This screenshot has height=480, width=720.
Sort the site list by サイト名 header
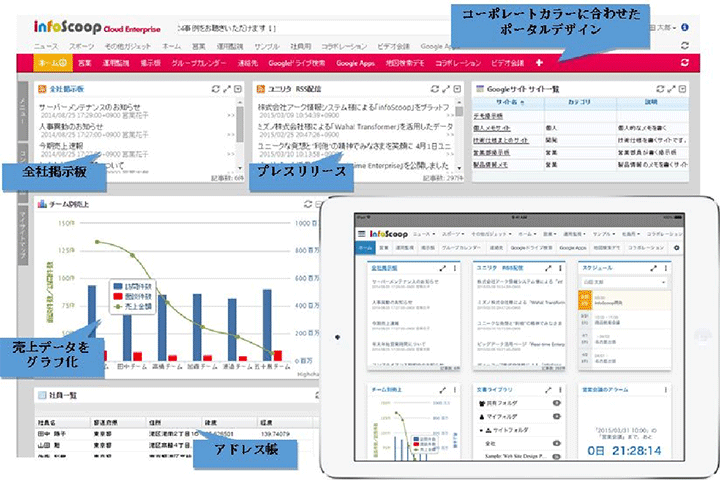pos(510,102)
